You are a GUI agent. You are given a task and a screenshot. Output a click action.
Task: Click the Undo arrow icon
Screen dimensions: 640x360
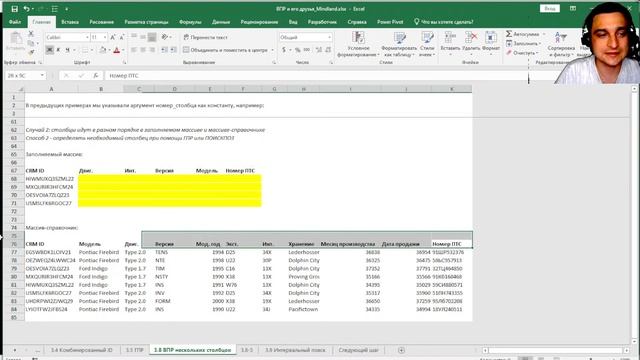[x=27, y=9]
